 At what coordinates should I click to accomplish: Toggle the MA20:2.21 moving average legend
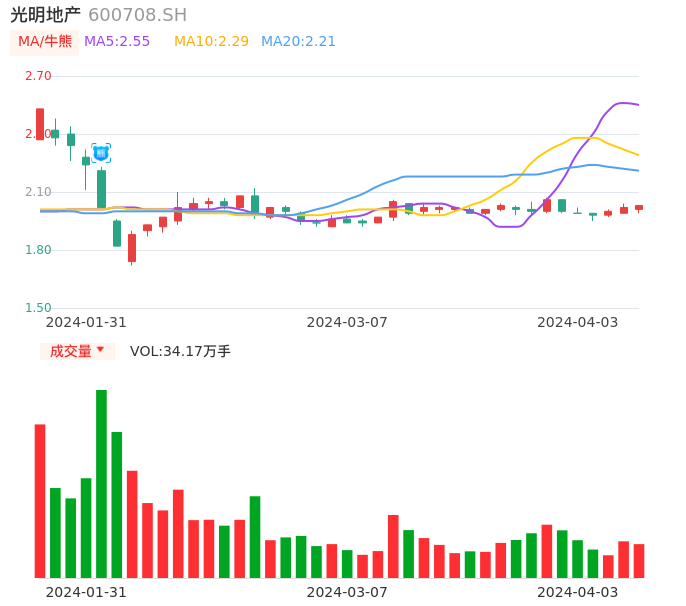[x=298, y=42]
